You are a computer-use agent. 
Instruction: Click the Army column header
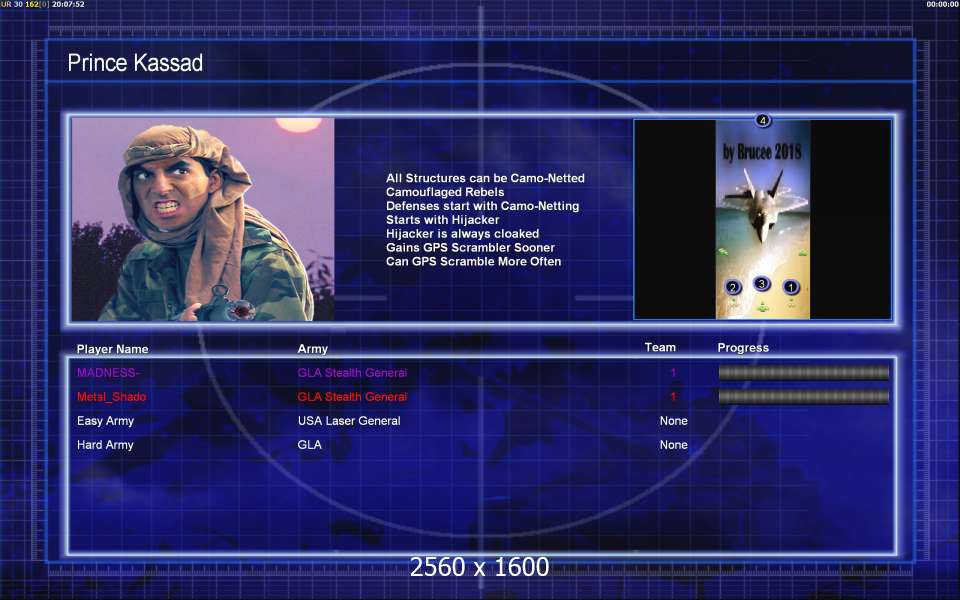pyautogui.click(x=312, y=349)
